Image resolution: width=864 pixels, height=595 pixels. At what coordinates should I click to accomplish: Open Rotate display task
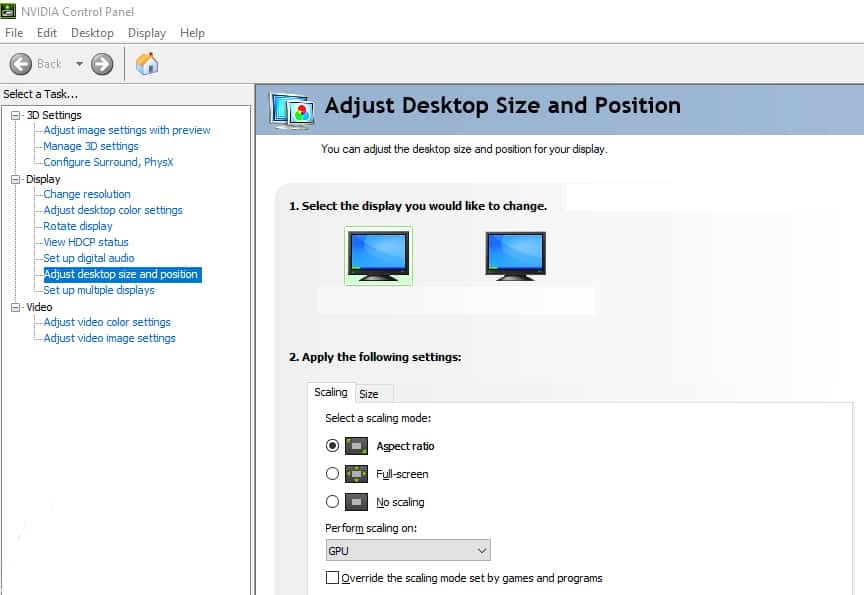(x=78, y=226)
